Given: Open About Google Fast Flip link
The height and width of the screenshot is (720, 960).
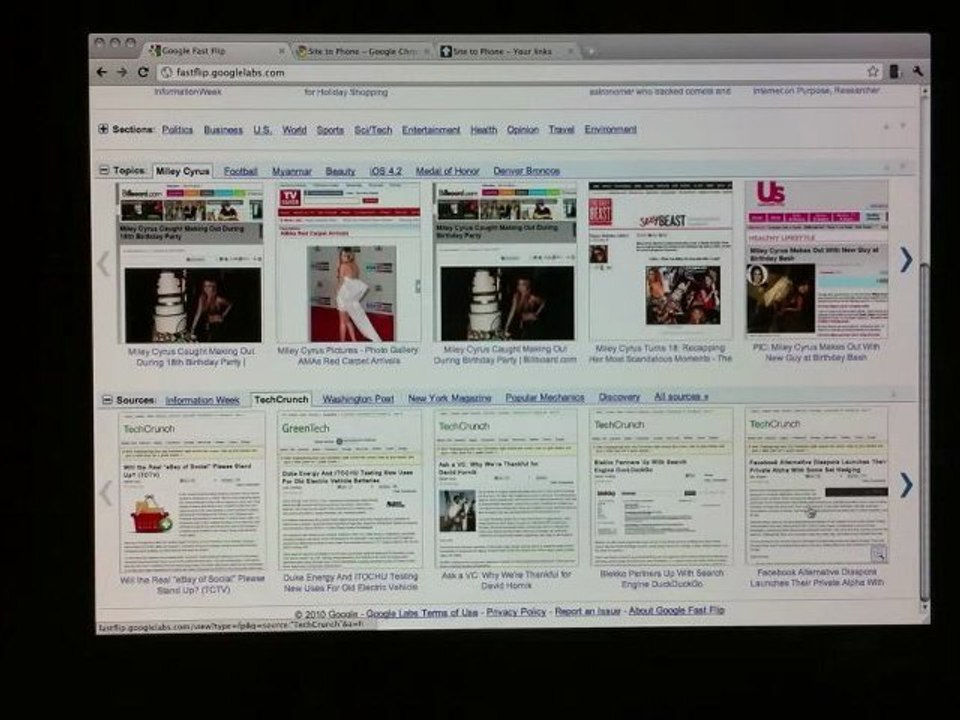Looking at the screenshot, I should 677,610.
